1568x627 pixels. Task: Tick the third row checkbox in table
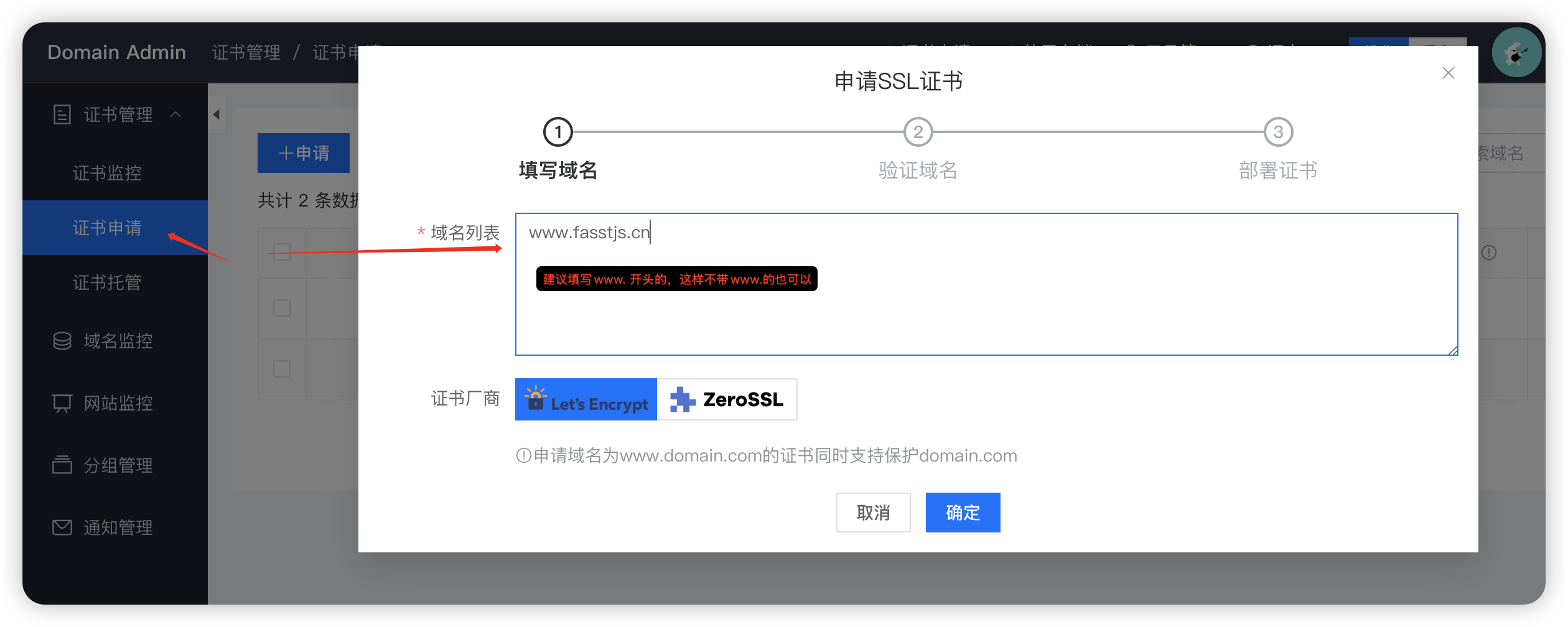(x=282, y=369)
